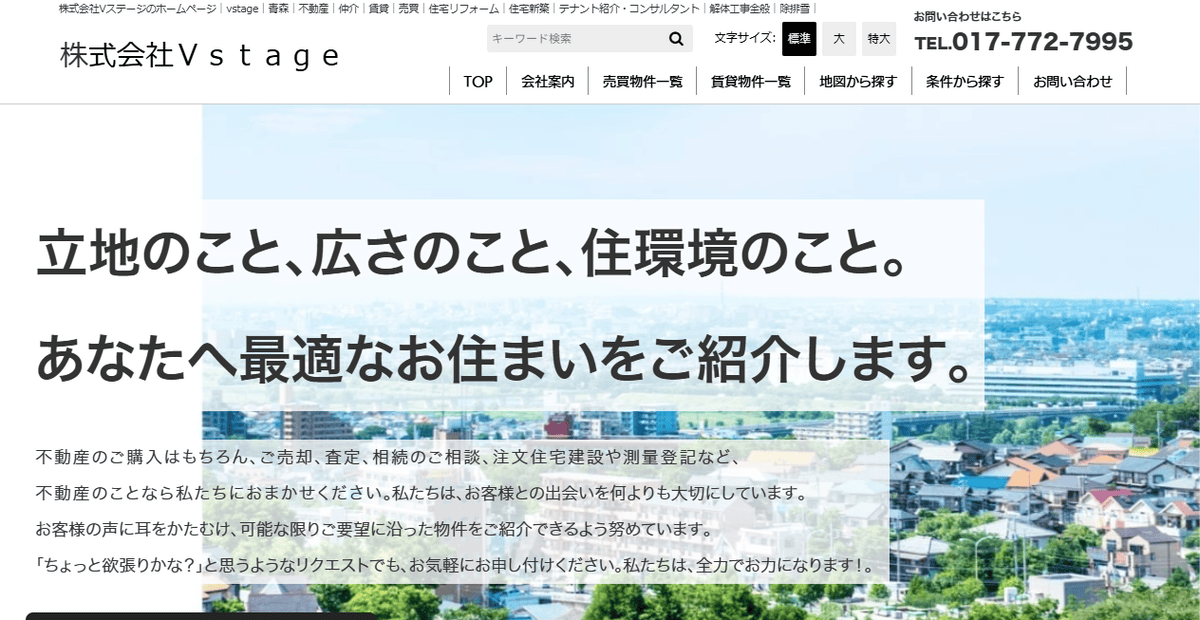Select 大 (large) font size

coord(838,38)
